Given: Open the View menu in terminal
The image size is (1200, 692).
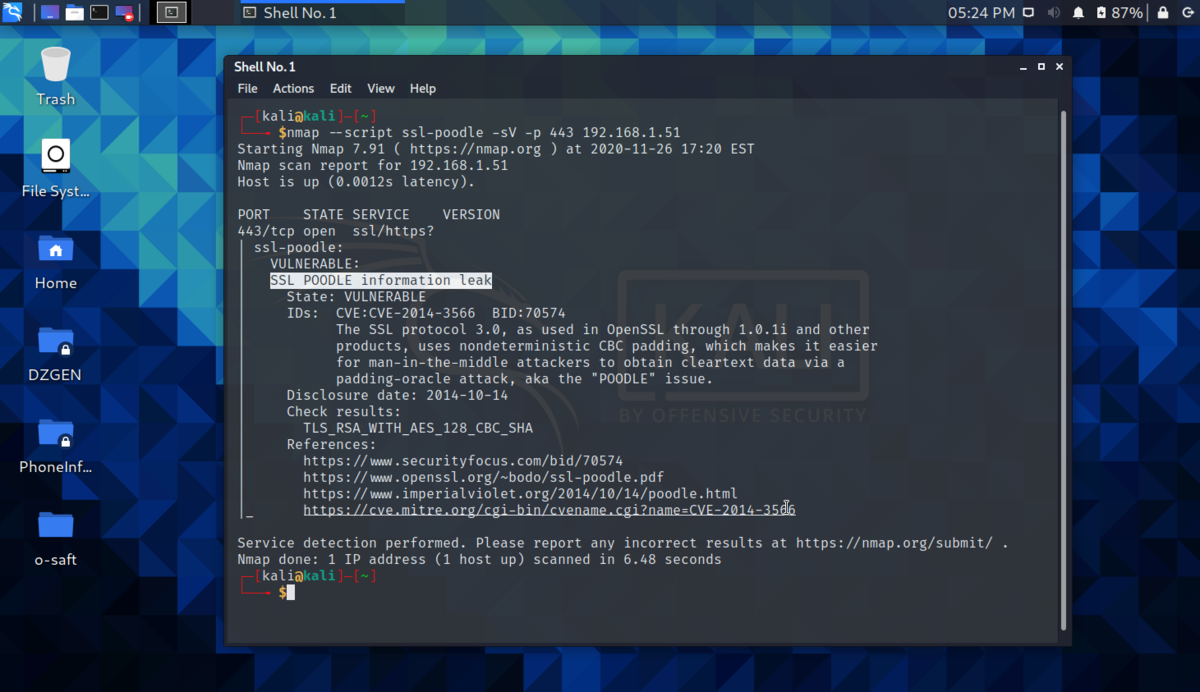Looking at the screenshot, I should 380,88.
